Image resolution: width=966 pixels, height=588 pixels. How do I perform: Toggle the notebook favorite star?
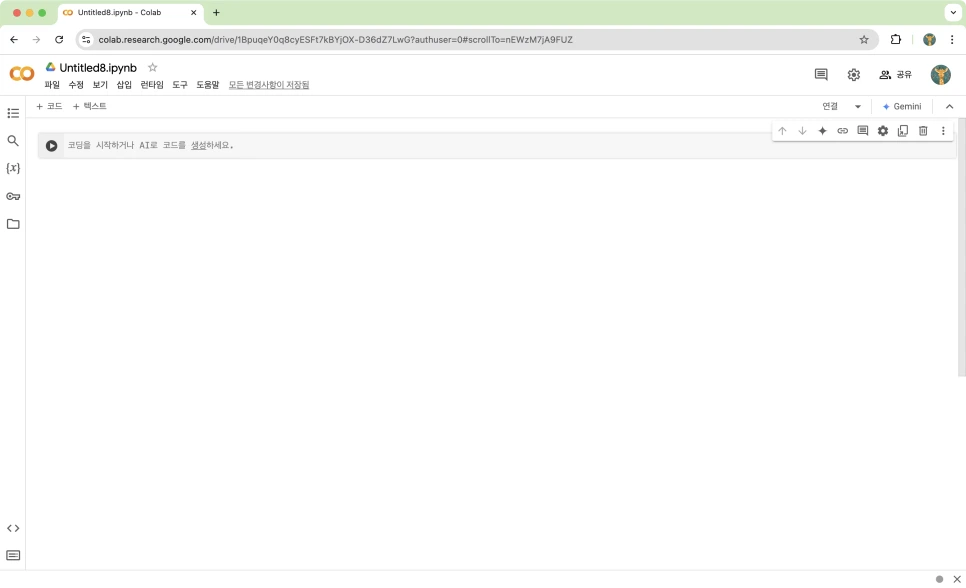(152, 67)
